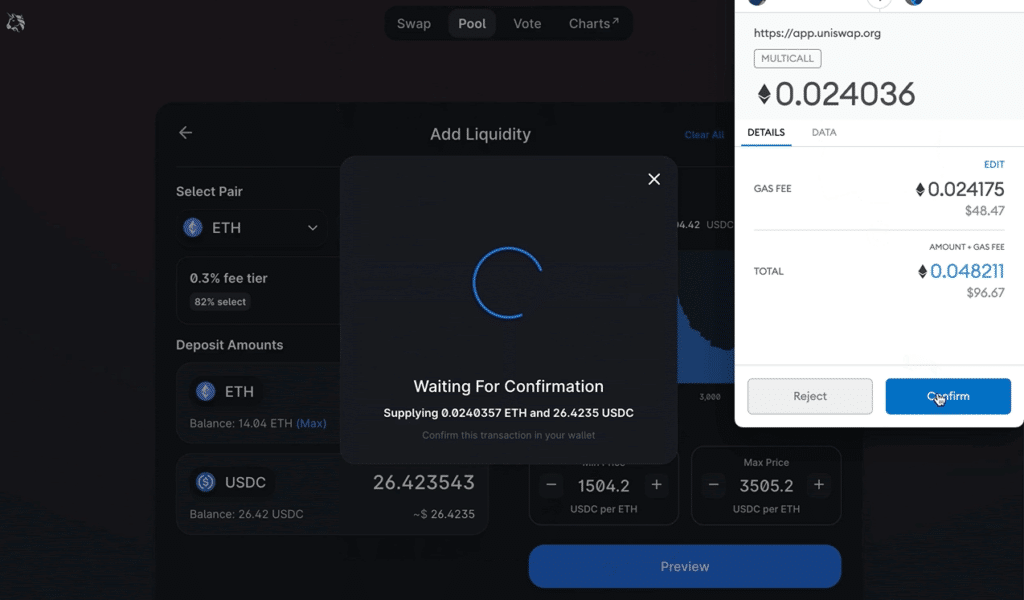Click EDIT link for gas fee
1024x600 pixels.
(x=993, y=164)
